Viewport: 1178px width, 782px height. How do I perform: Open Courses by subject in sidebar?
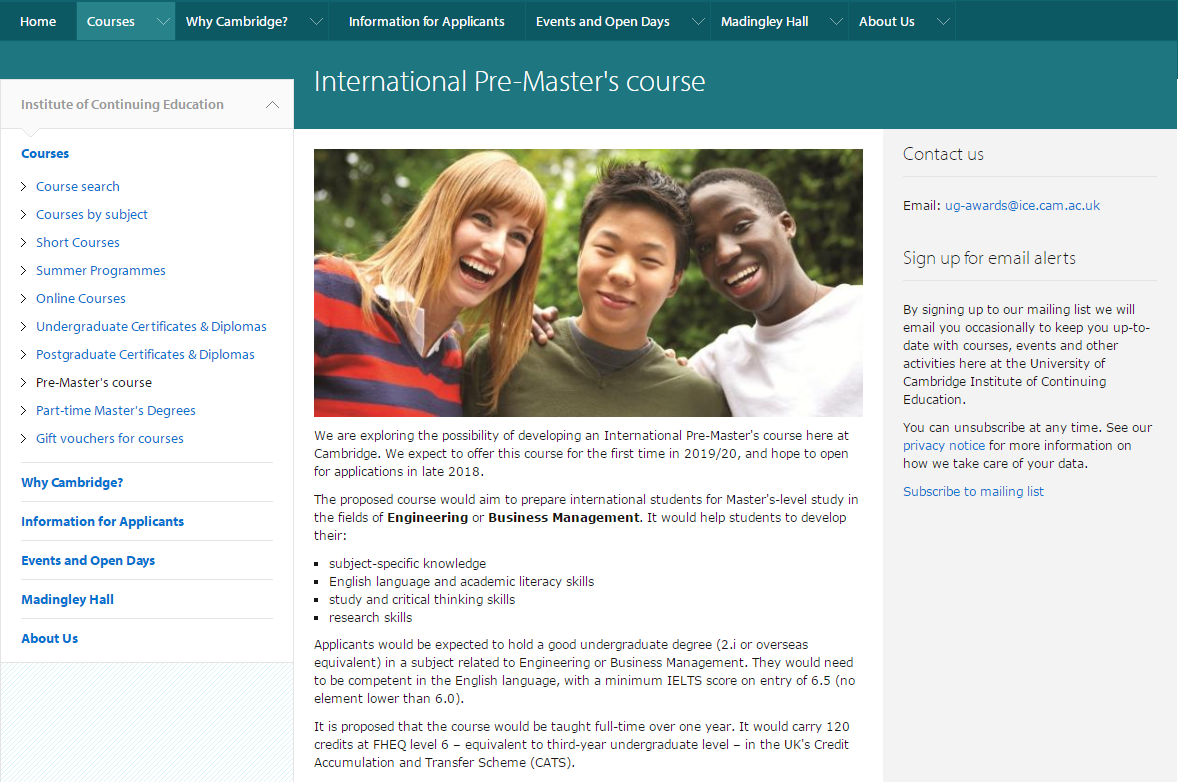point(92,214)
